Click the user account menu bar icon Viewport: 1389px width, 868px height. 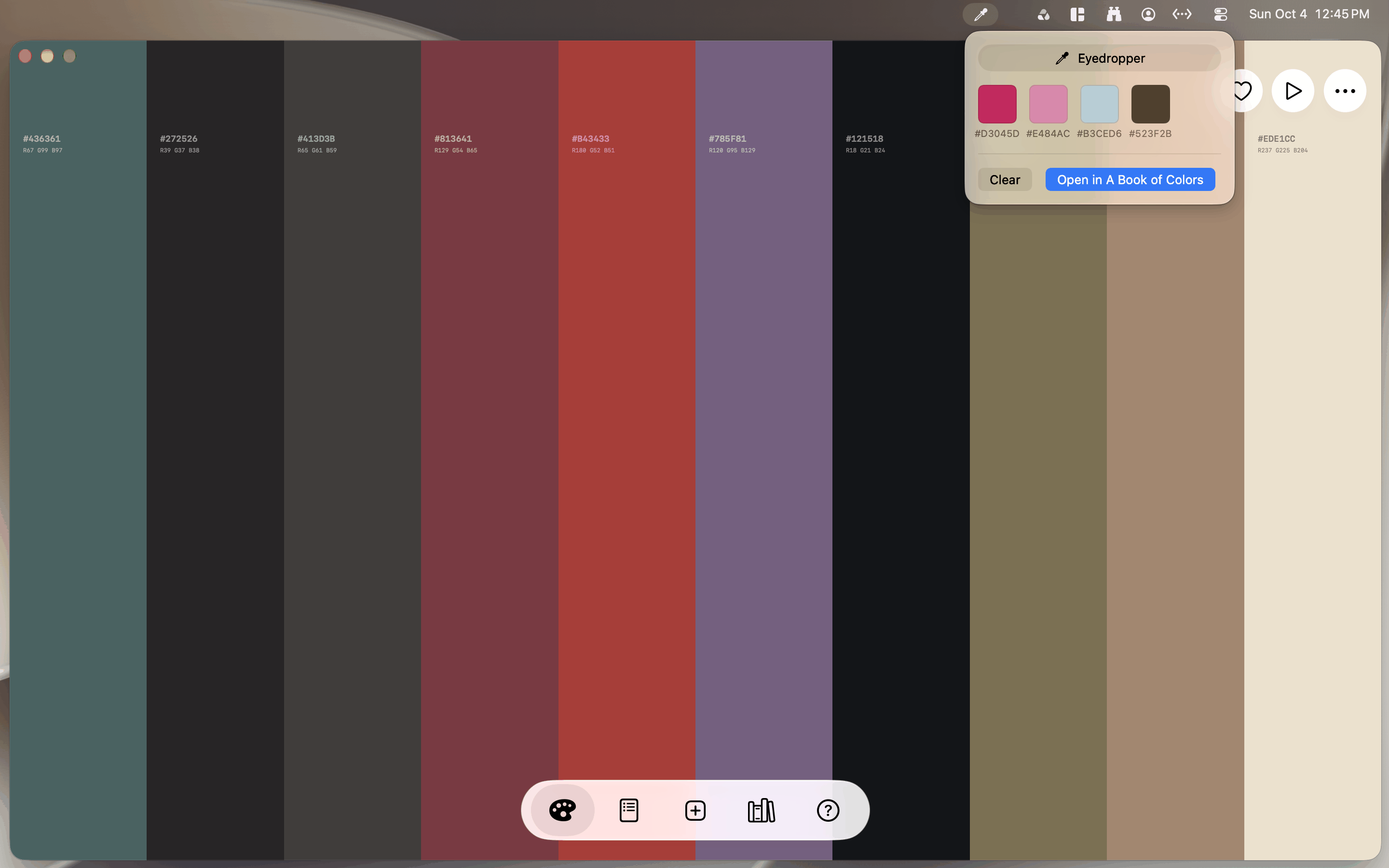1148,14
